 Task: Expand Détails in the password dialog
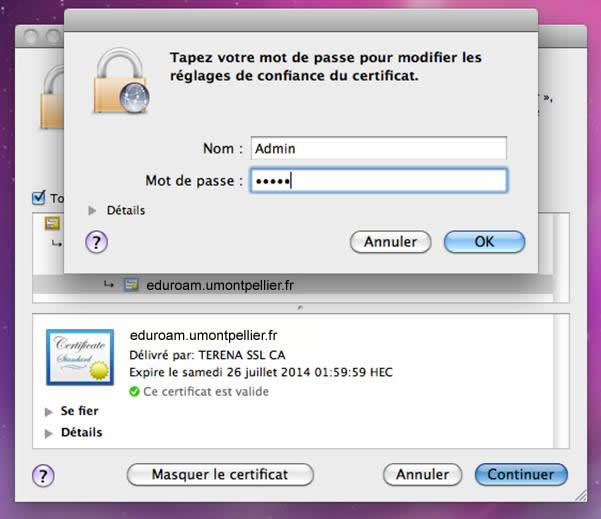point(93,211)
